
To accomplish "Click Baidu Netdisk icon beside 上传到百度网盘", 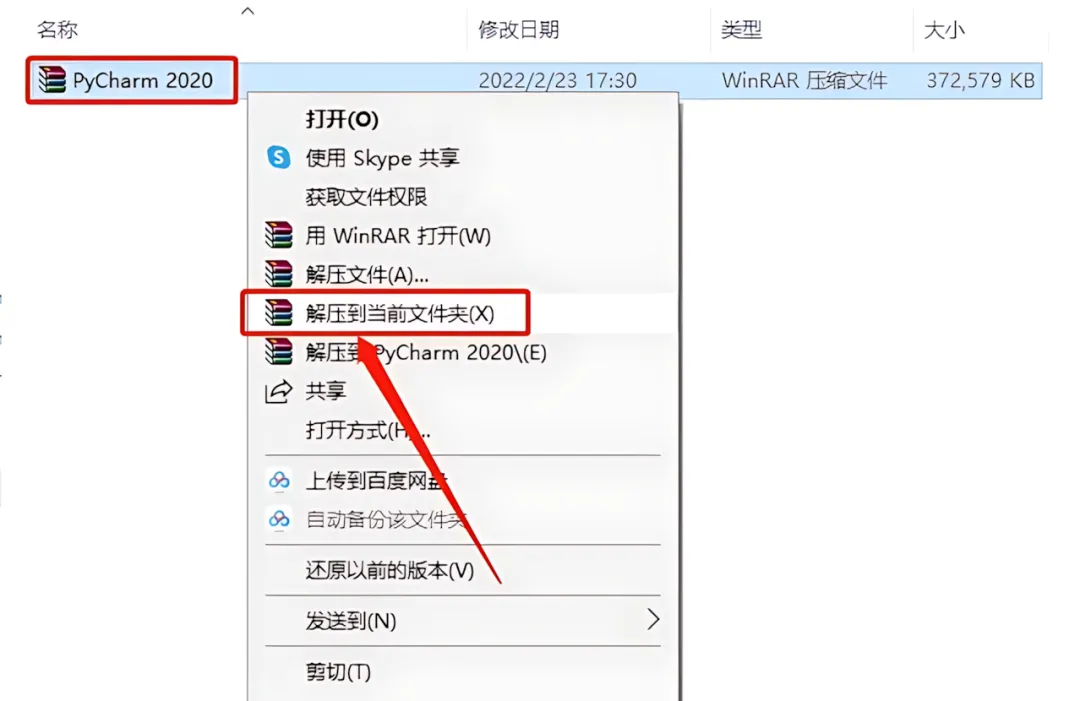I will point(279,480).
